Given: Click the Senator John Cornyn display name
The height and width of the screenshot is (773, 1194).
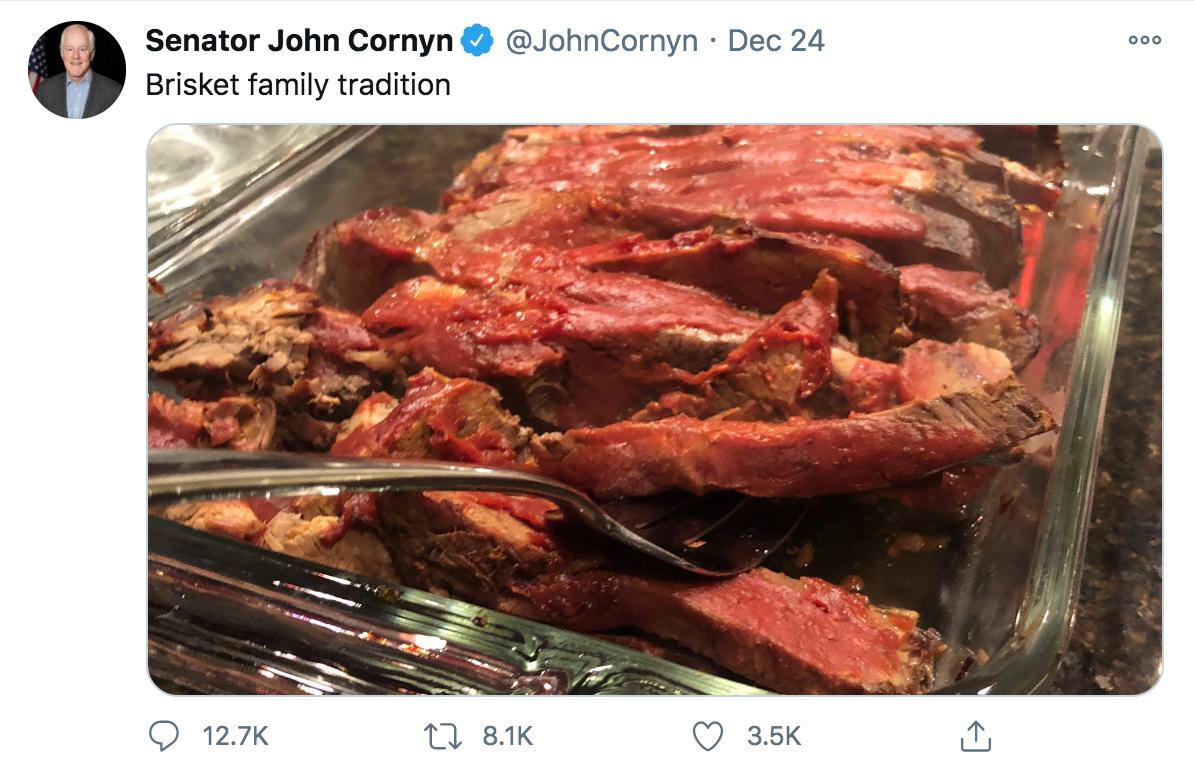Looking at the screenshot, I should pos(299,41).
